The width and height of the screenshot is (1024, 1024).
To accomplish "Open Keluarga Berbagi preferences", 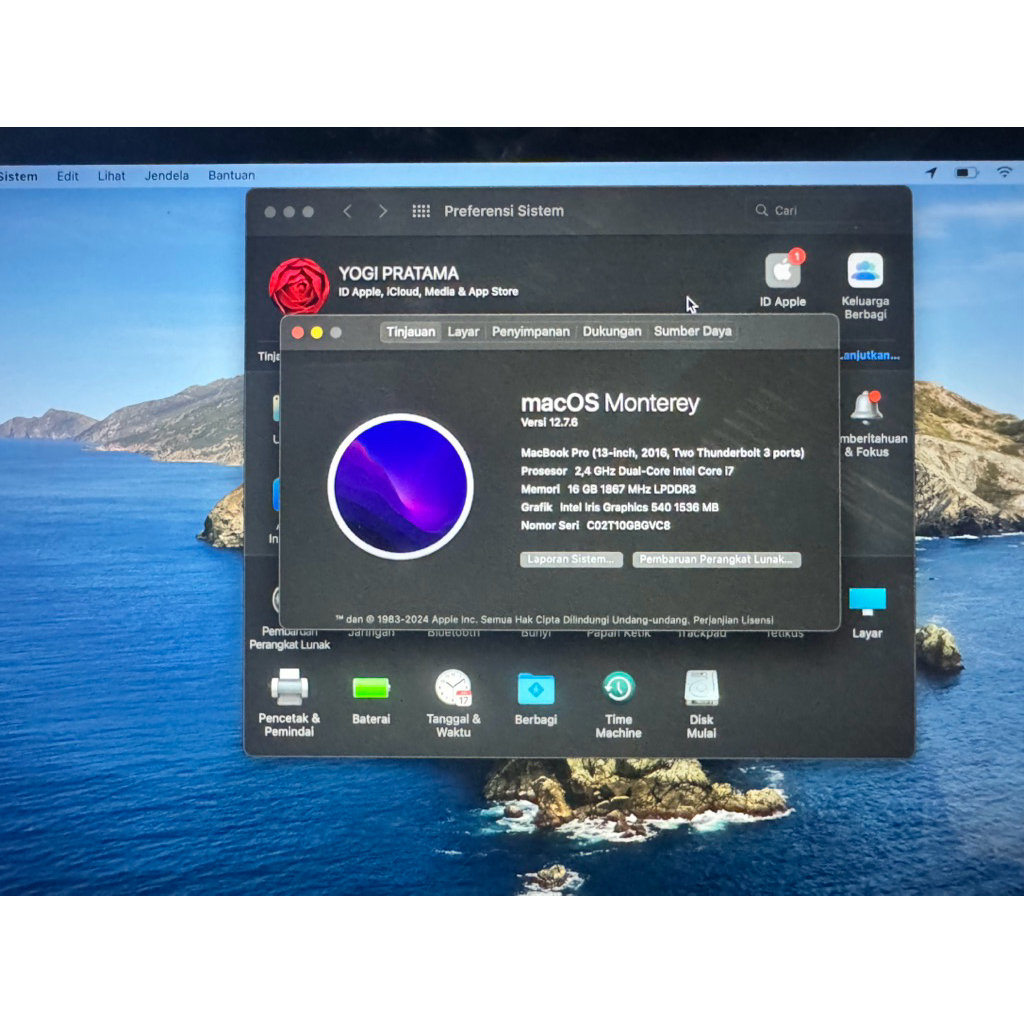I will (x=864, y=272).
